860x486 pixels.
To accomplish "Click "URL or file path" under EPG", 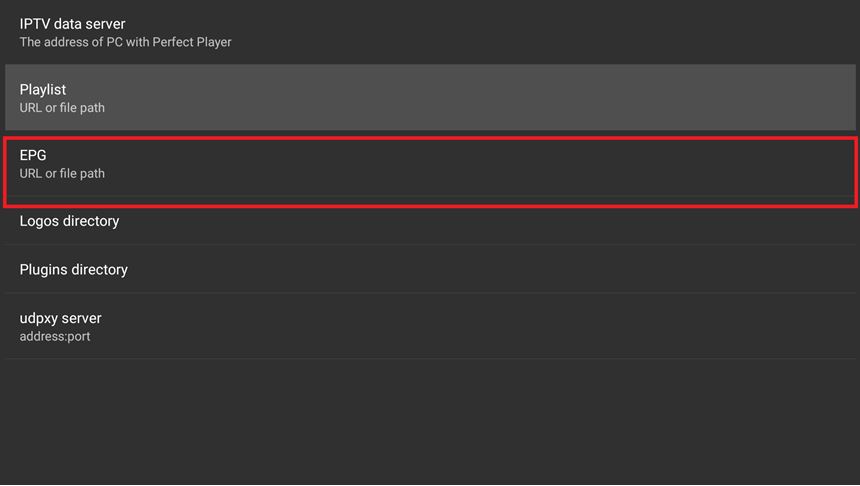I will [x=62, y=173].
